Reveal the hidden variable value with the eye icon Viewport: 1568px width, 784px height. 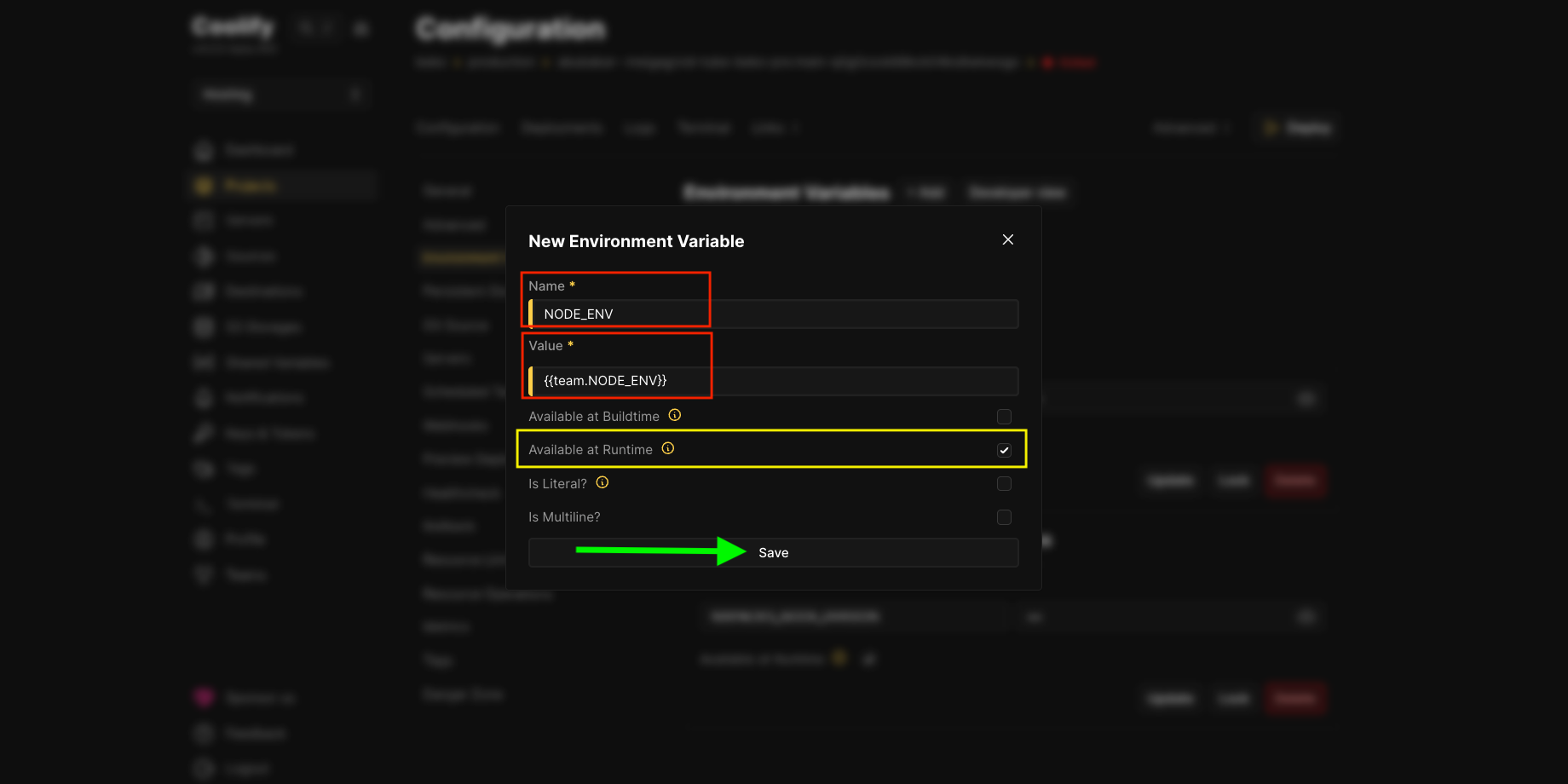pyautogui.click(x=1306, y=398)
